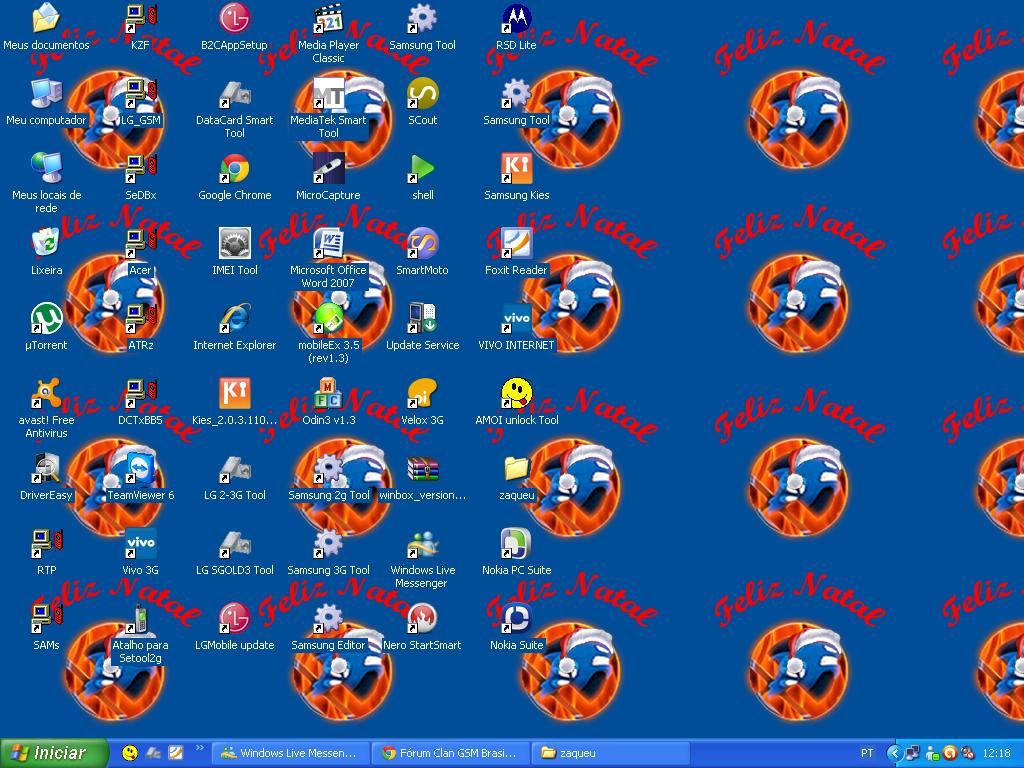Open the RTP desktop shortcut
The image size is (1024, 768).
(x=46, y=545)
